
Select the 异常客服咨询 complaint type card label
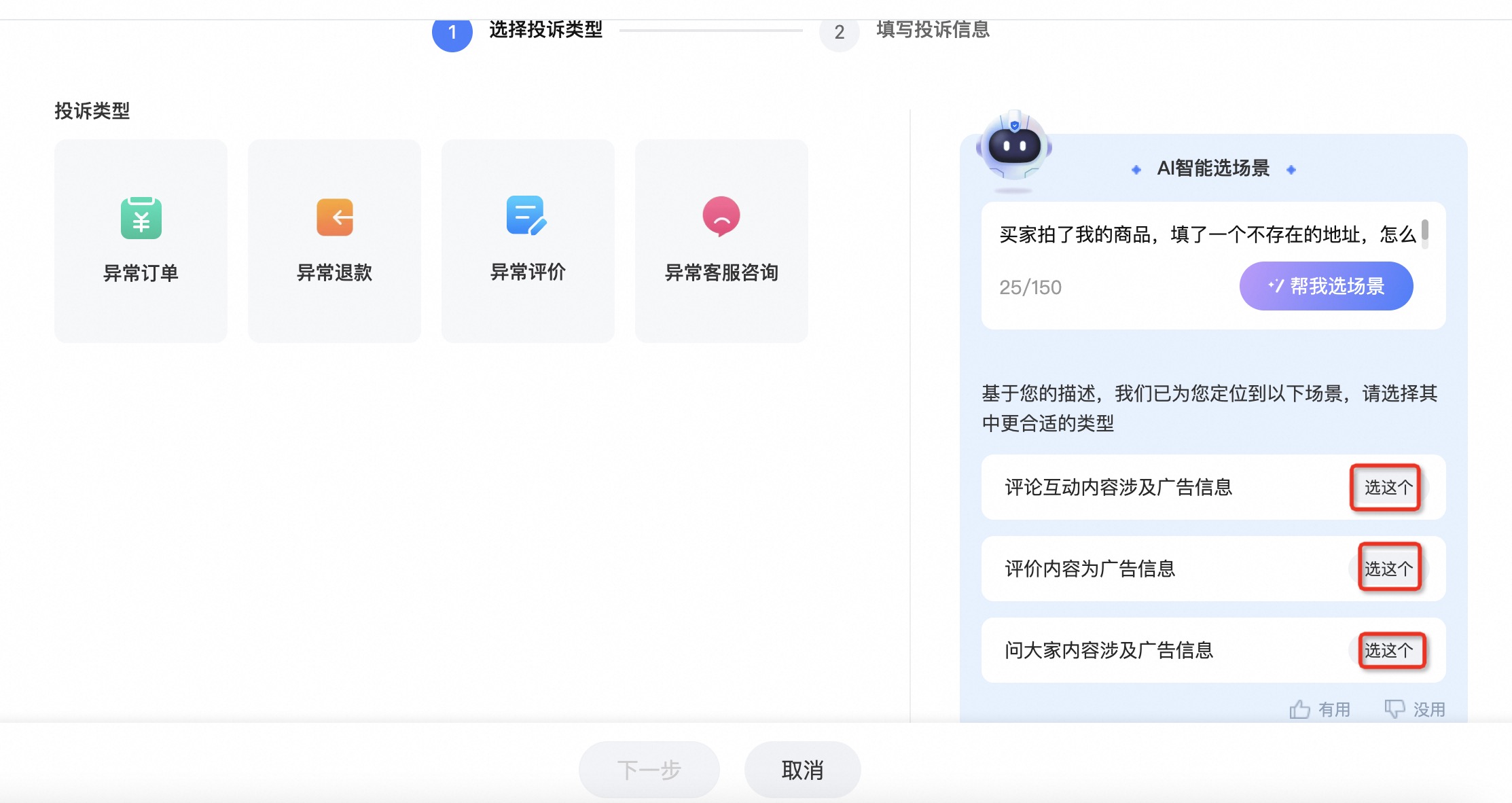721,273
